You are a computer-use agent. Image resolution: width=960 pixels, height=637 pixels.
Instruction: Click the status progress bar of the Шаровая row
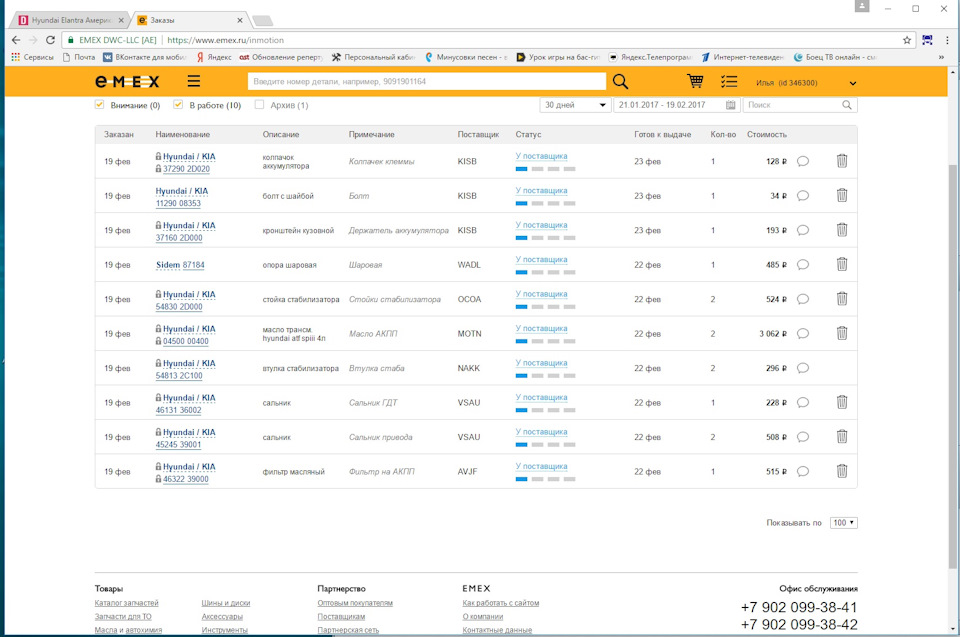(x=546, y=272)
